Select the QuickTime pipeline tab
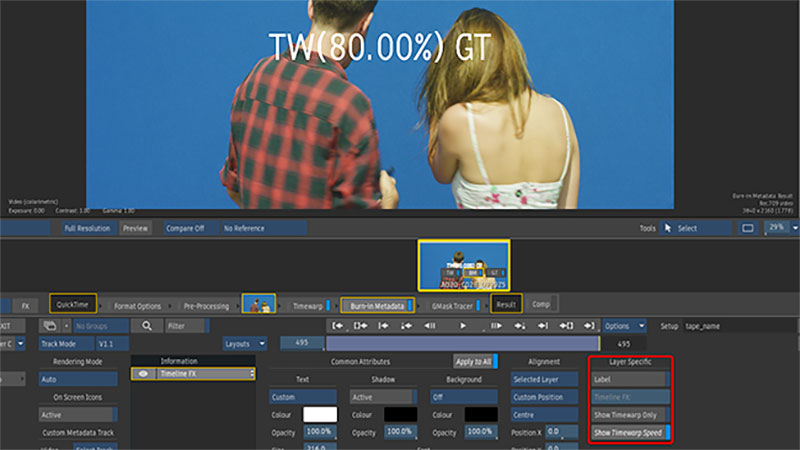Viewport: 800px width, 450px height. click(x=72, y=304)
